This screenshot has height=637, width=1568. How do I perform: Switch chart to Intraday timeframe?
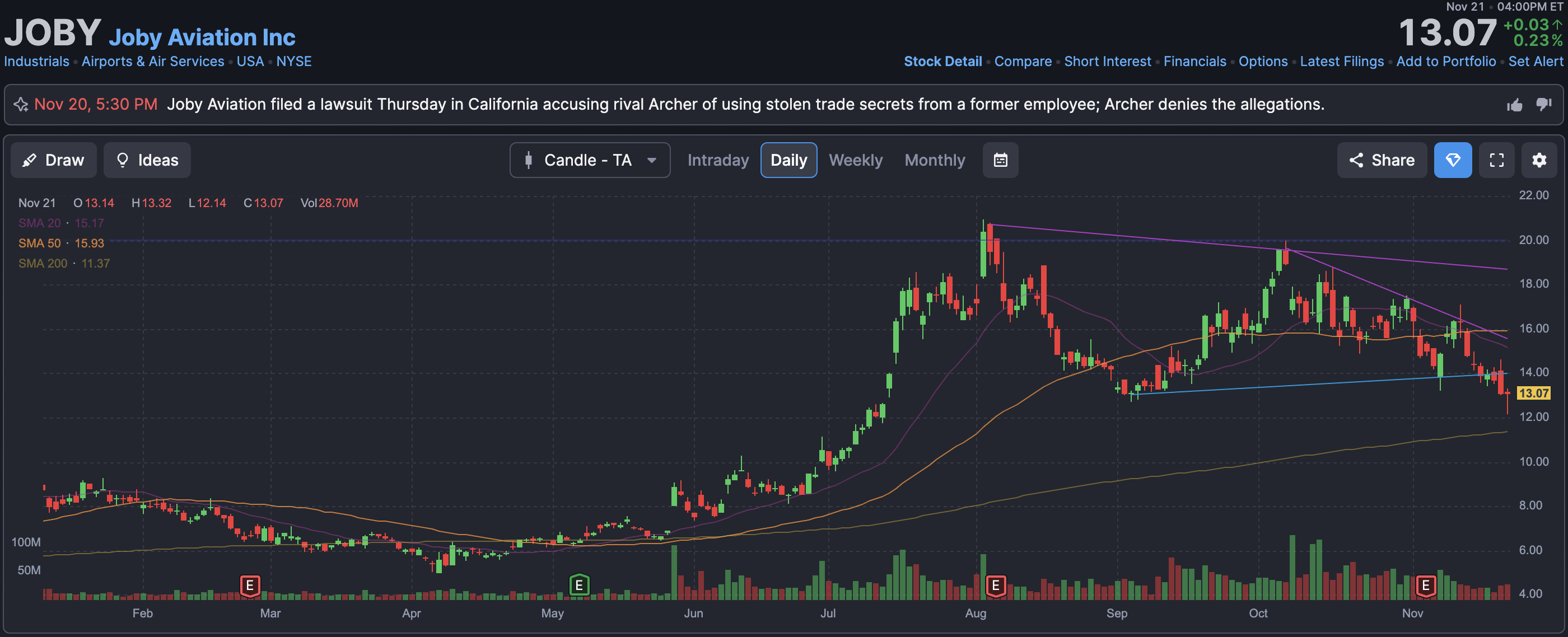point(718,160)
